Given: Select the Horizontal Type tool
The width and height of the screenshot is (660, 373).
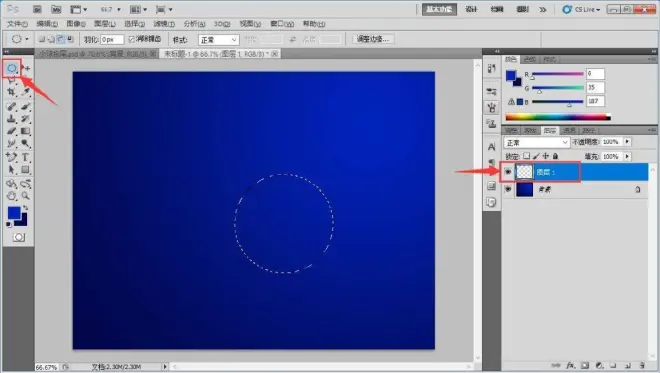Looking at the screenshot, I should 25,157.
